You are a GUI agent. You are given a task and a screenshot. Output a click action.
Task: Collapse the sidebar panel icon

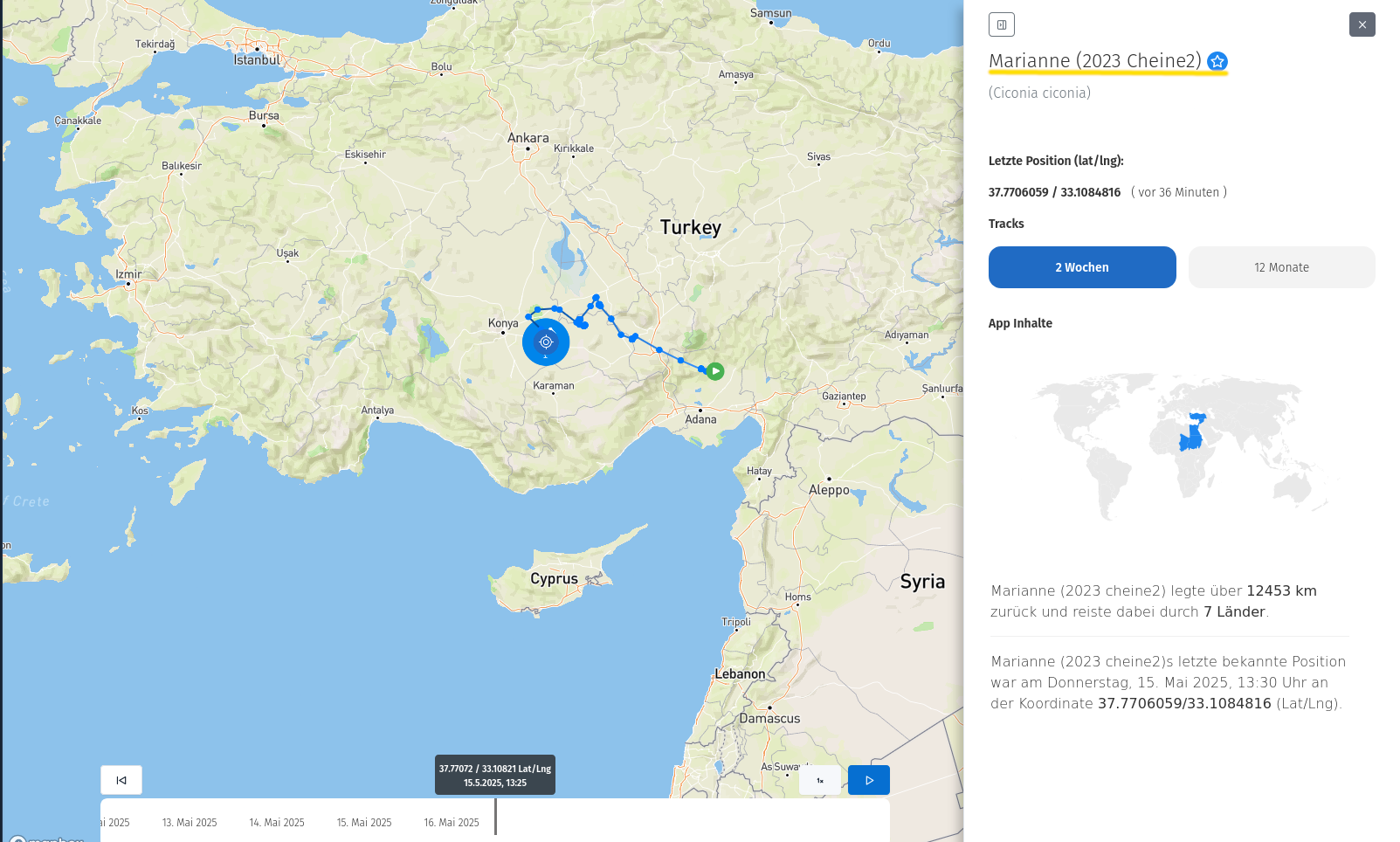pyautogui.click(x=1001, y=24)
